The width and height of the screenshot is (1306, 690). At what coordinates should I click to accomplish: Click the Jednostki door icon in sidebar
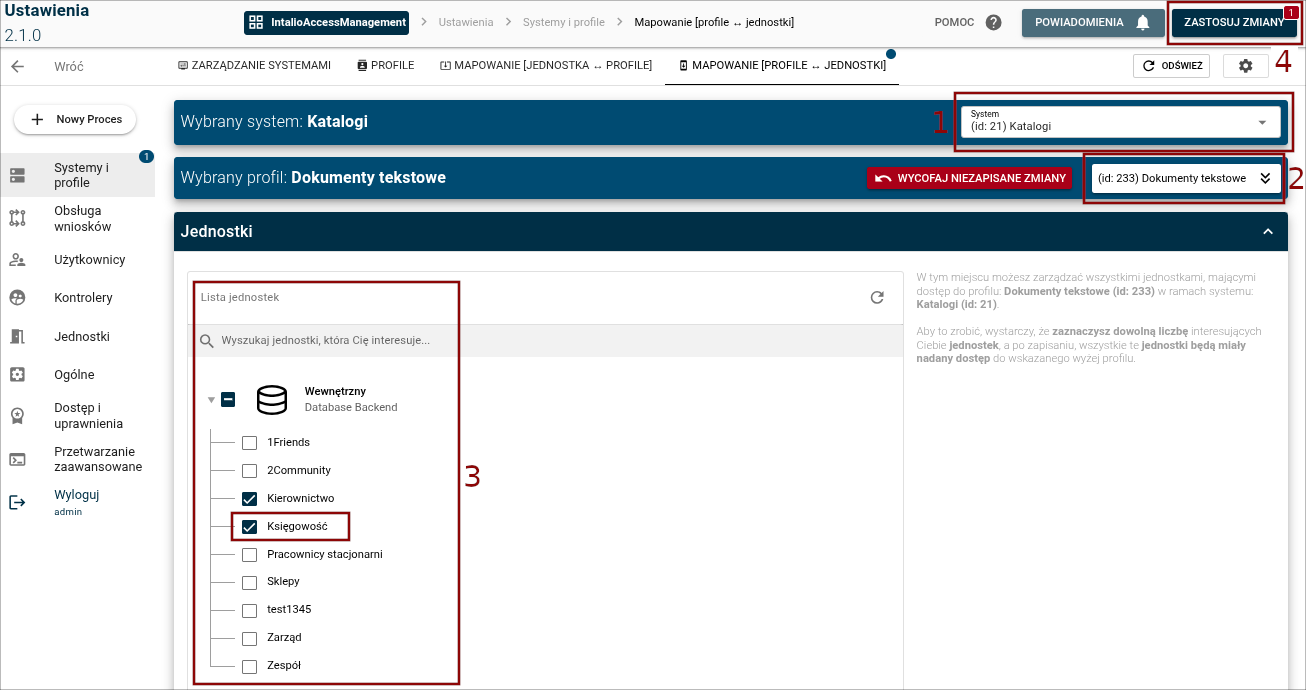coord(17,337)
